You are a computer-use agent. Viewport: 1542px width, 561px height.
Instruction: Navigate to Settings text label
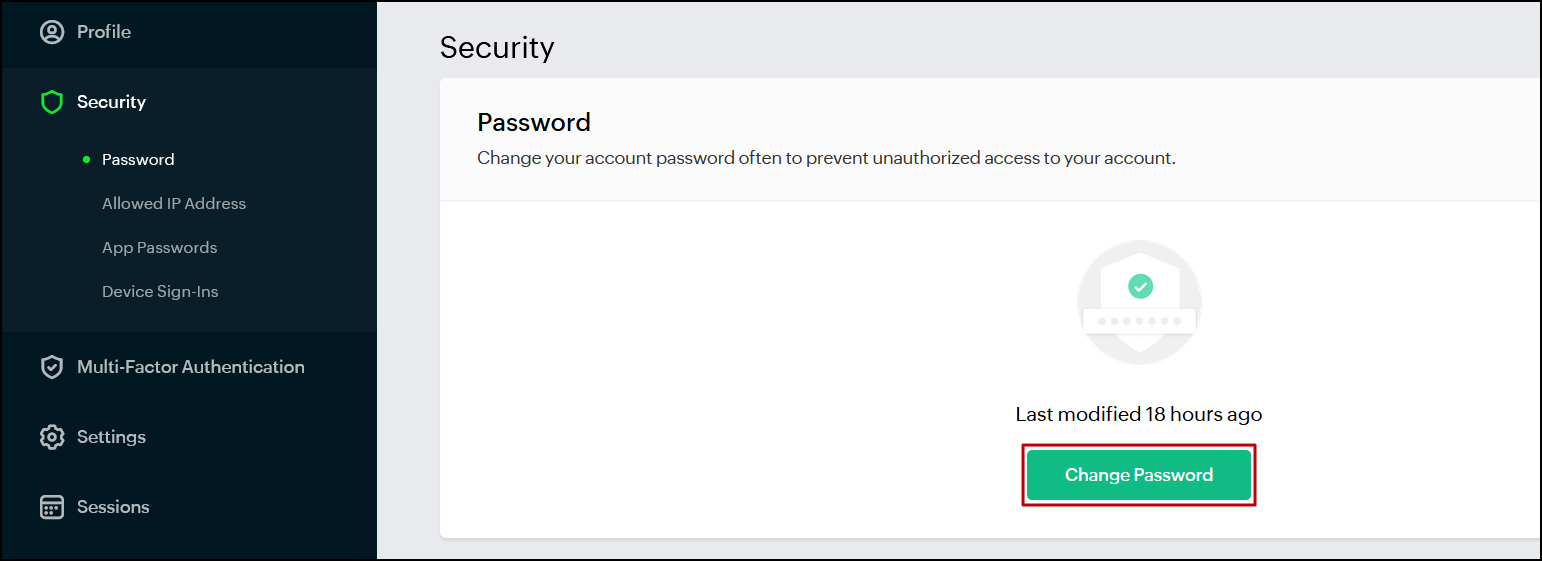[111, 437]
